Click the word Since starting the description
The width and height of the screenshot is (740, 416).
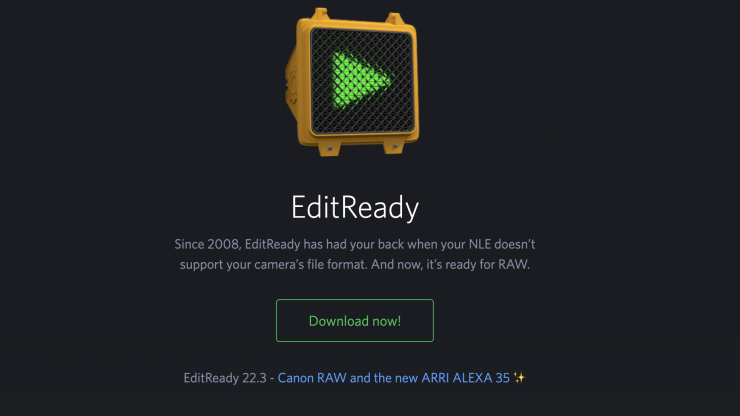point(189,244)
